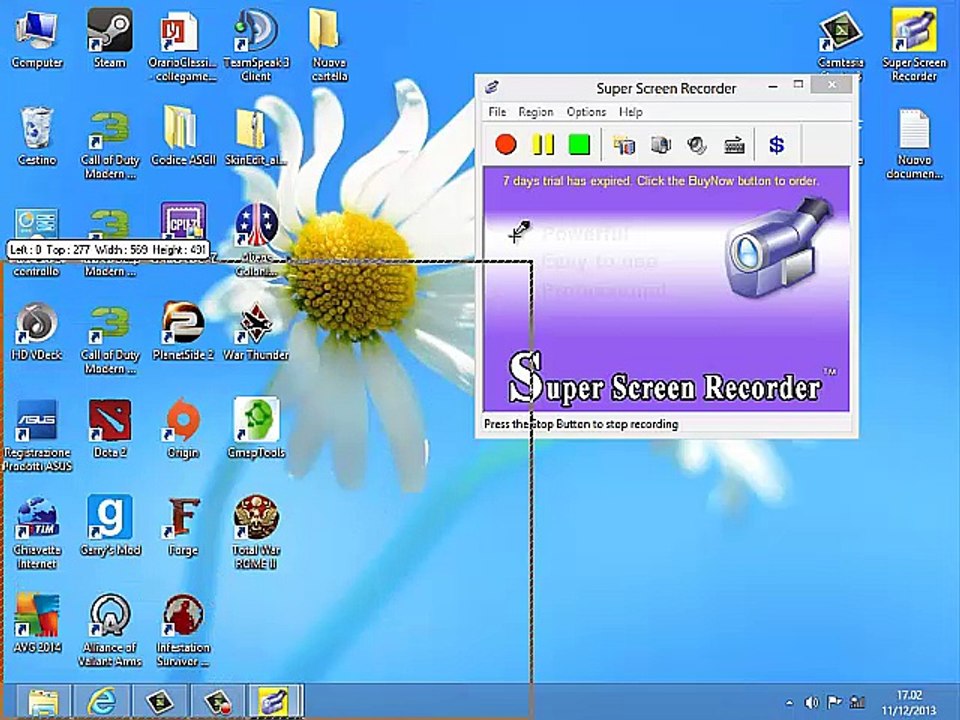Viewport: 960px width, 720px height.
Task: Select the Computer desktop icon
Action: [36, 40]
